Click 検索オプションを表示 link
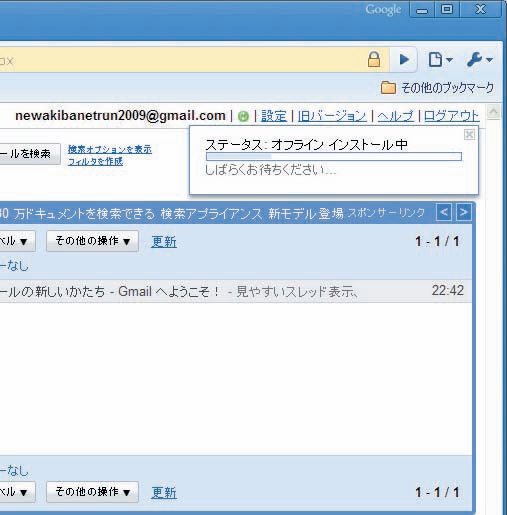 coord(110,149)
